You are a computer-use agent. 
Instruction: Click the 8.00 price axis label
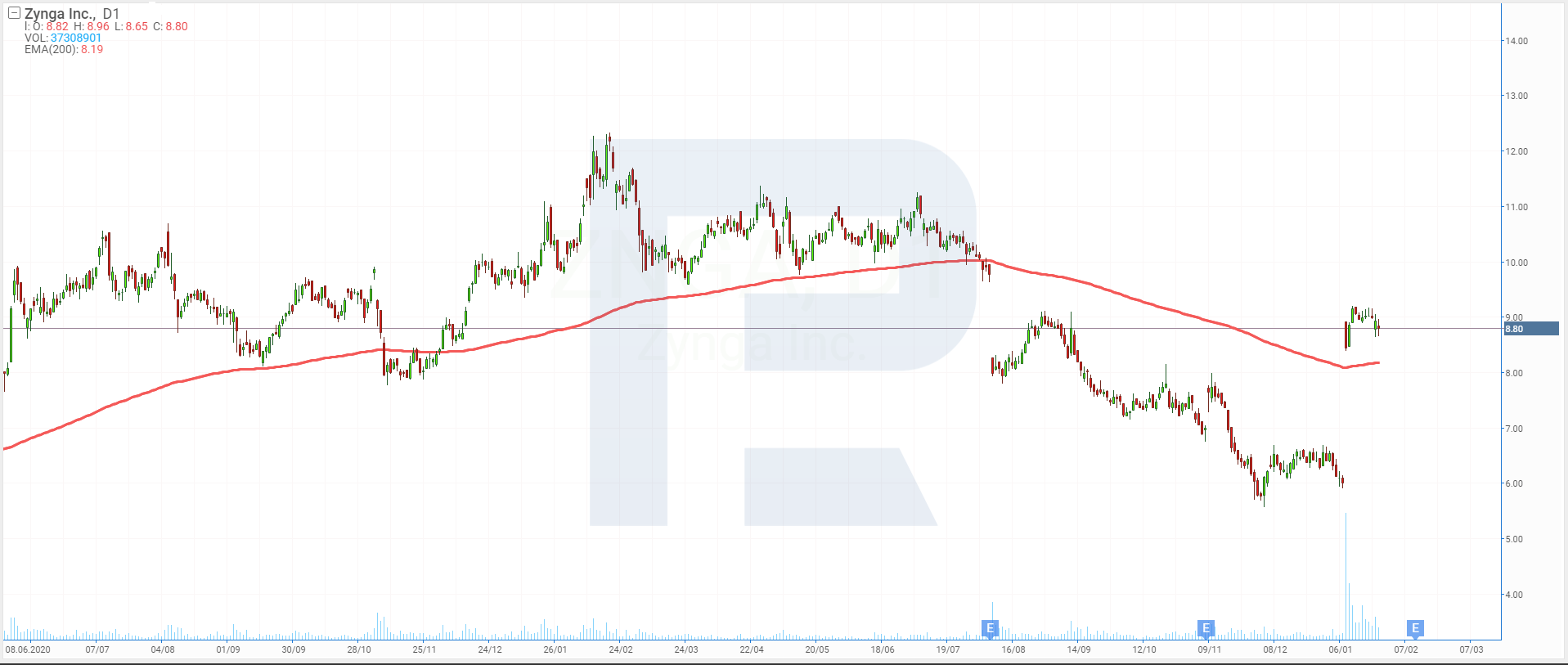point(1514,373)
